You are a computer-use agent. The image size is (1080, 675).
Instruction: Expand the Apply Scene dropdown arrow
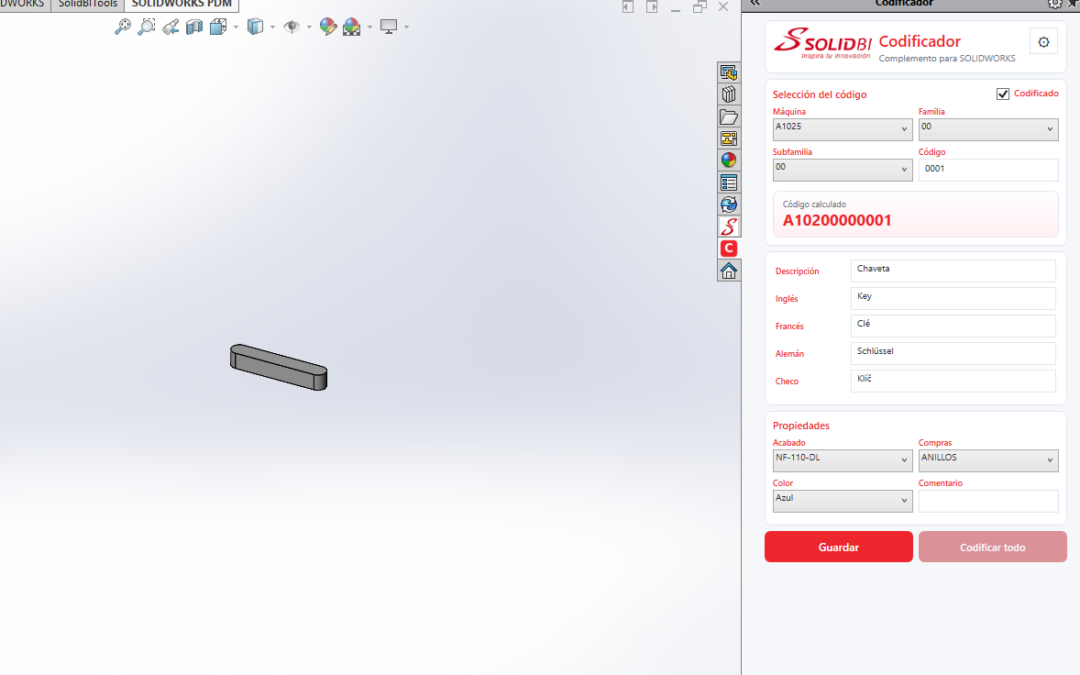pos(370,28)
